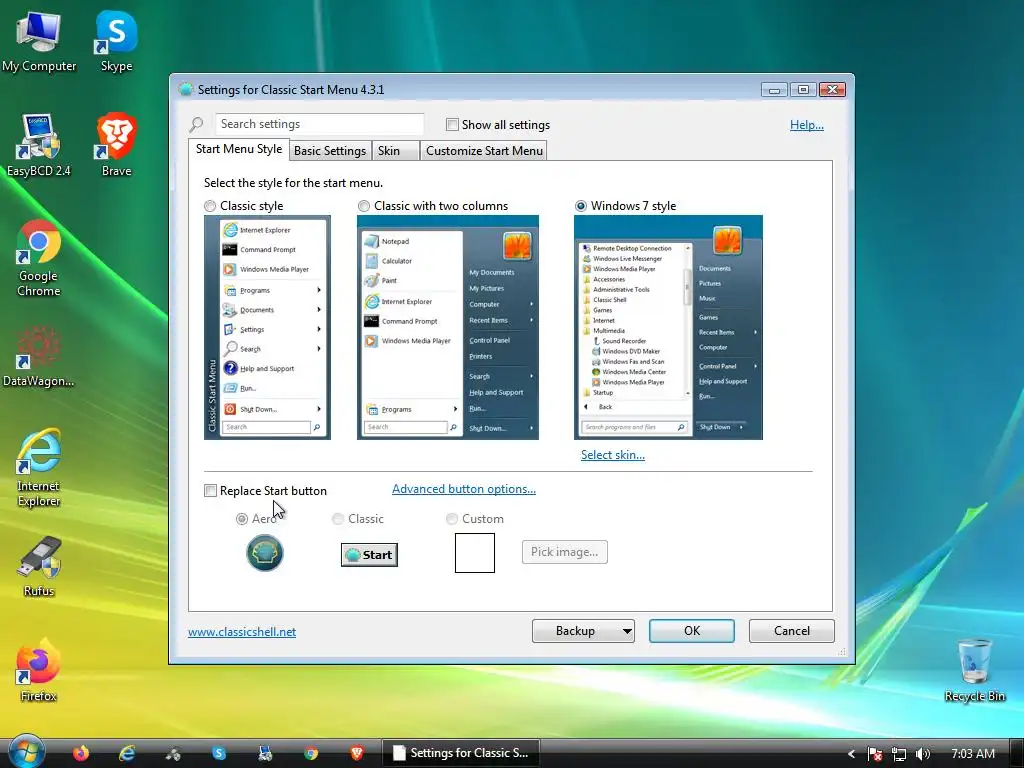This screenshot has height=768, width=1024.
Task: Show hidden tray icons arrow
Action: click(x=851, y=754)
